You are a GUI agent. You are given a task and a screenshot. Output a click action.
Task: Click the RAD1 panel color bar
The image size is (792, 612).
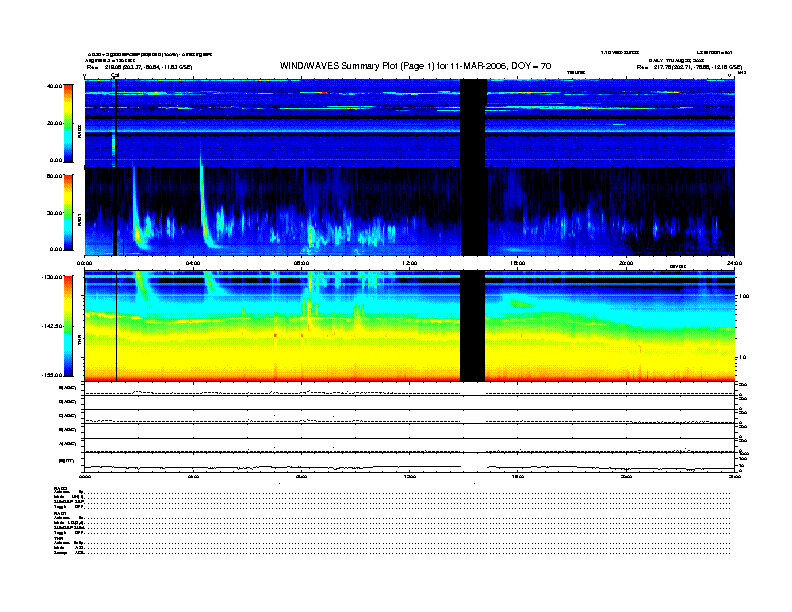68,212
